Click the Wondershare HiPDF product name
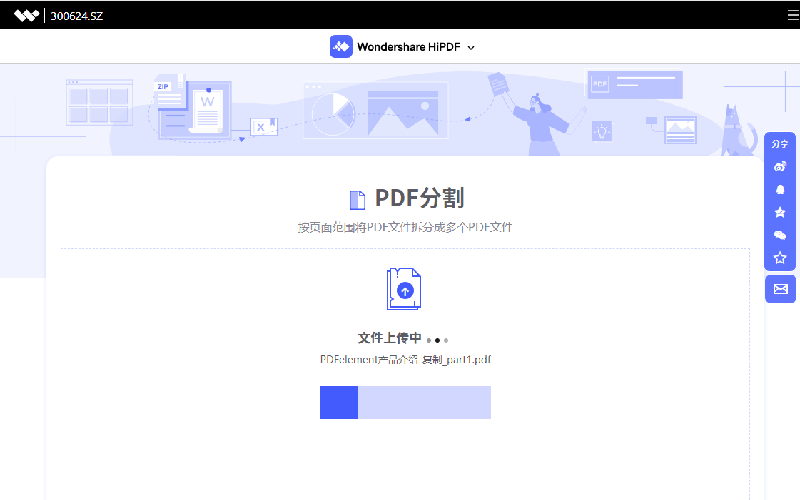This screenshot has height=500, width=800. [x=410, y=47]
